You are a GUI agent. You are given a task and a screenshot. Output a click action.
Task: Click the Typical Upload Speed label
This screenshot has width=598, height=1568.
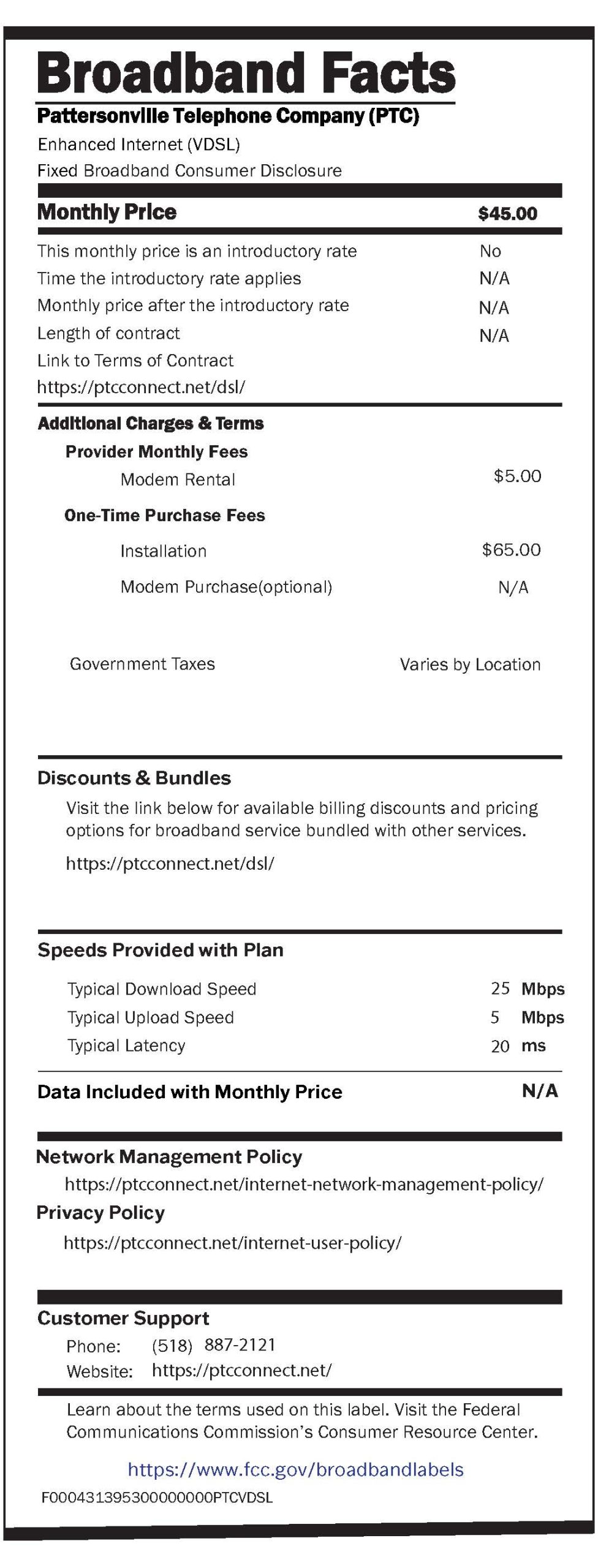coord(151,1017)
